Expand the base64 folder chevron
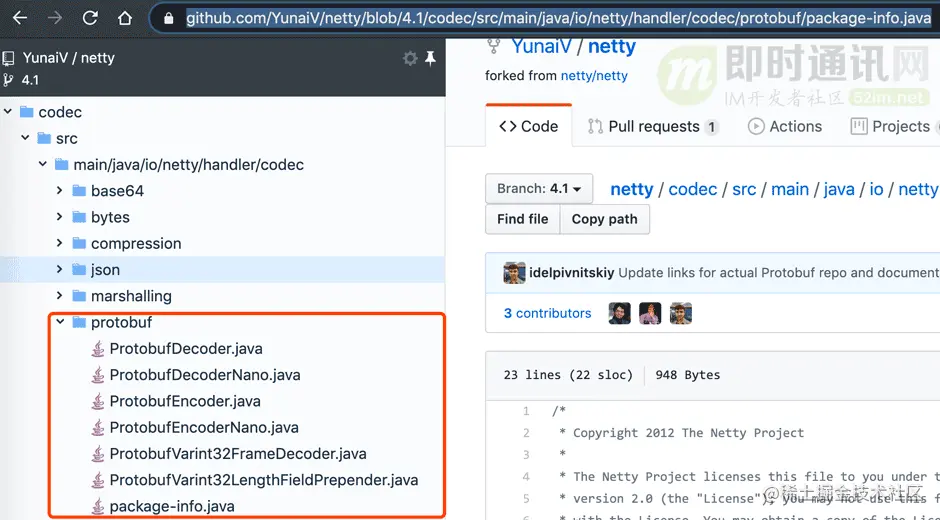This screenshot has height=520, width=940. (59, 190)
